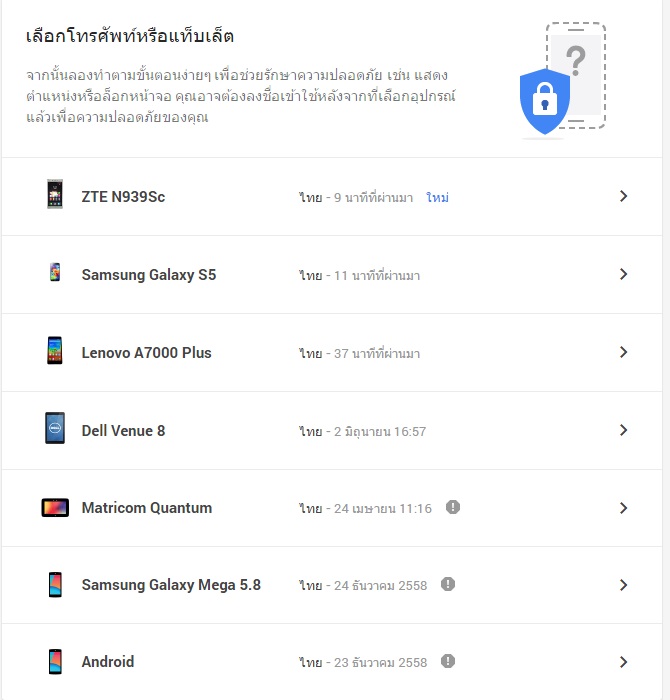This screenshot has height=700, width=670.
Task: Click the Dell Venue 8 last-seen date text
Action: (x=380, y=431)
